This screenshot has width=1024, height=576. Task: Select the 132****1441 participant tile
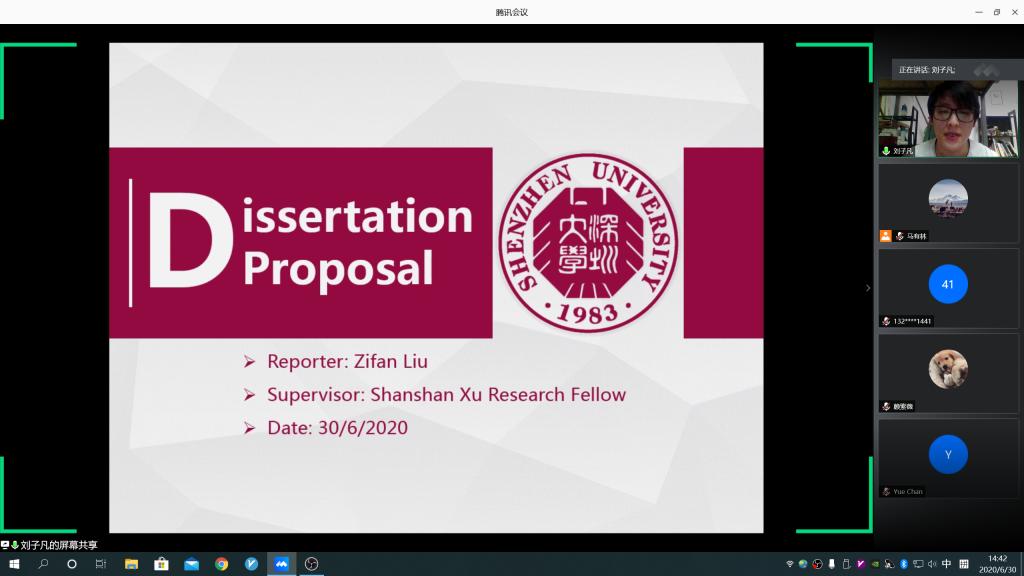point(948,288)
